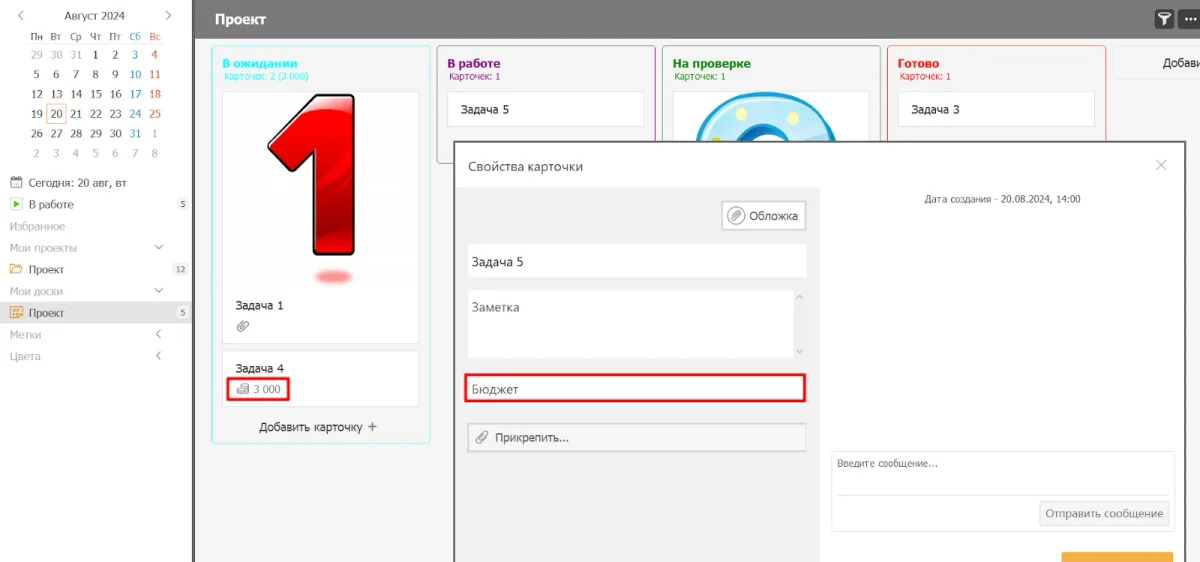Screen dimensions: 1200x562
Task: Expand the Метки section
Action: [158, 334]
